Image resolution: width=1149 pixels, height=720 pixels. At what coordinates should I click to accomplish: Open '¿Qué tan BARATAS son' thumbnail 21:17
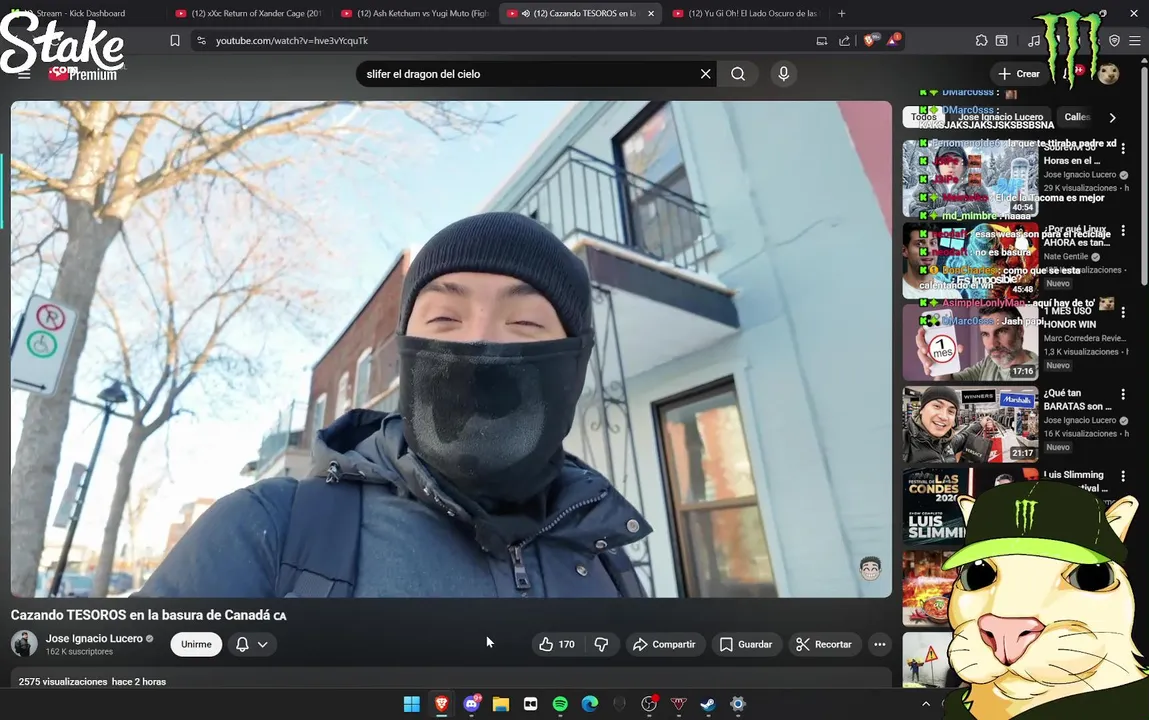coord(970,424)
